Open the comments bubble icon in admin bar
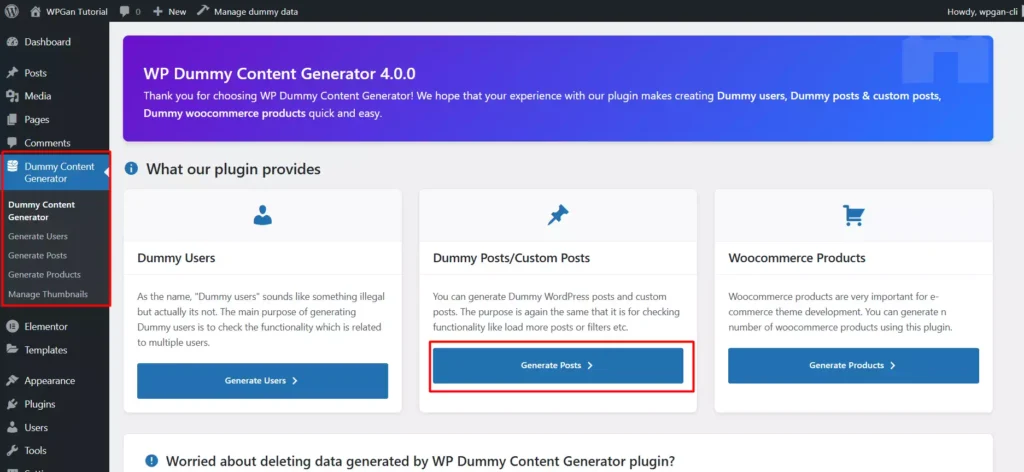Screen dimensions: 1024x472 pos(125,11)
